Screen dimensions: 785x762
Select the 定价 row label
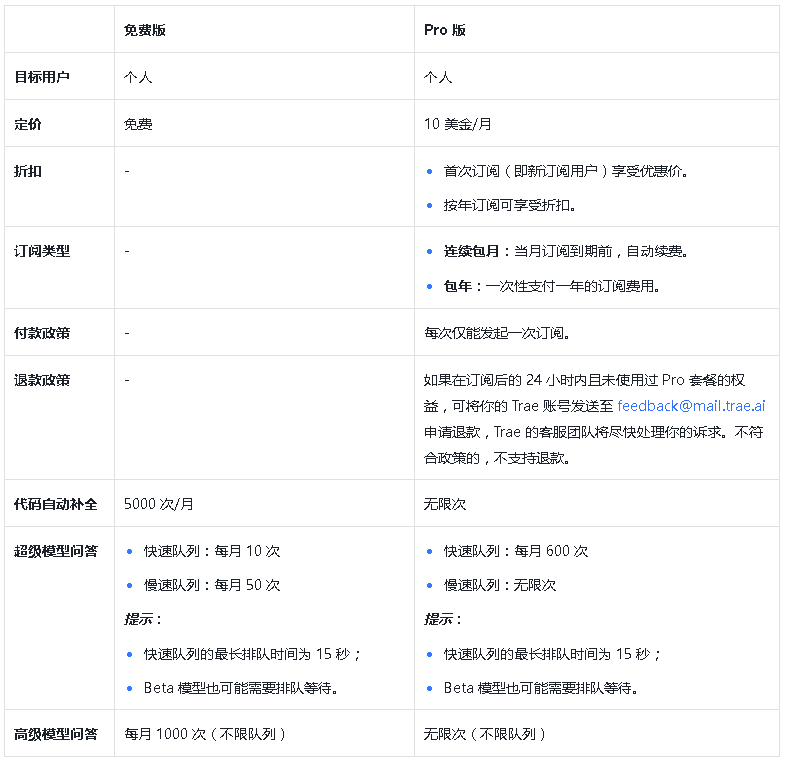pyautogui.click(x=28, y=124)
